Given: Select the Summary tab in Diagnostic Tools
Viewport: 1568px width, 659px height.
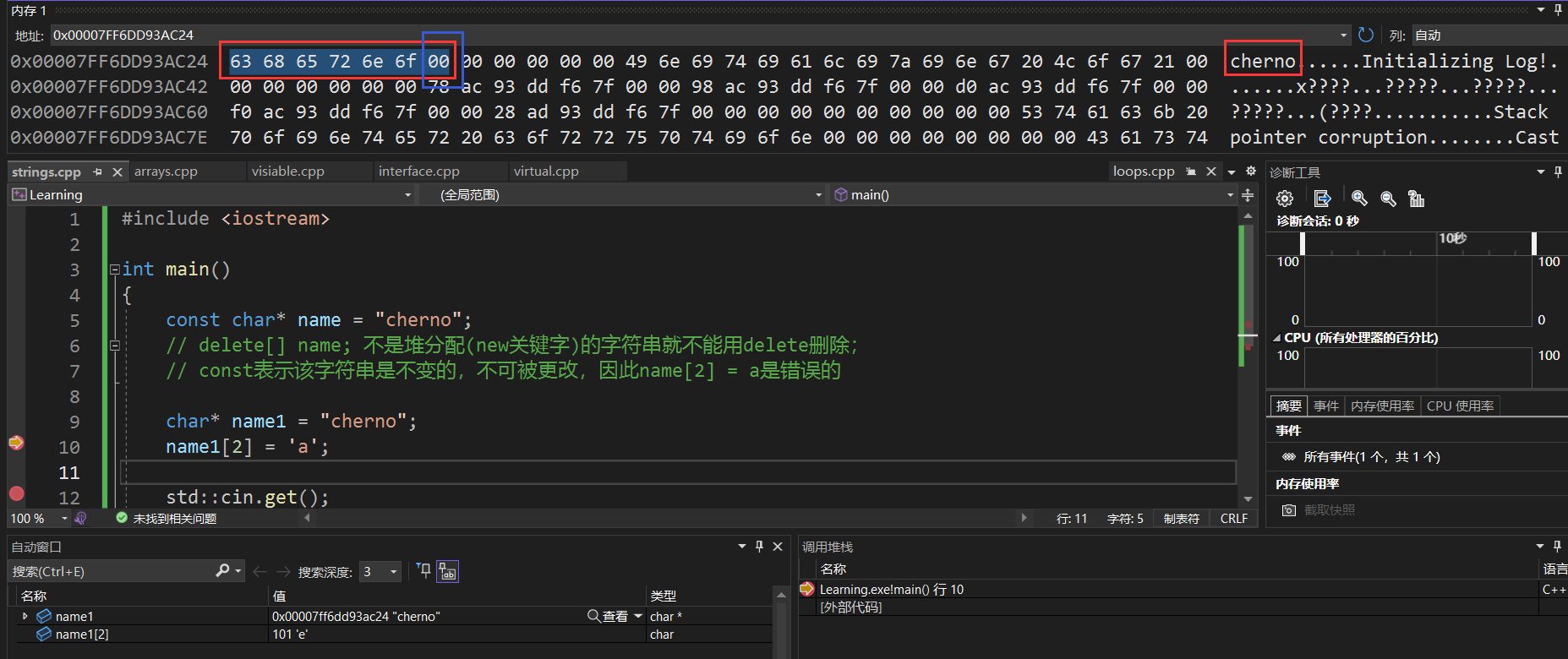Looking at the screenshot, I should point(1288,406).
